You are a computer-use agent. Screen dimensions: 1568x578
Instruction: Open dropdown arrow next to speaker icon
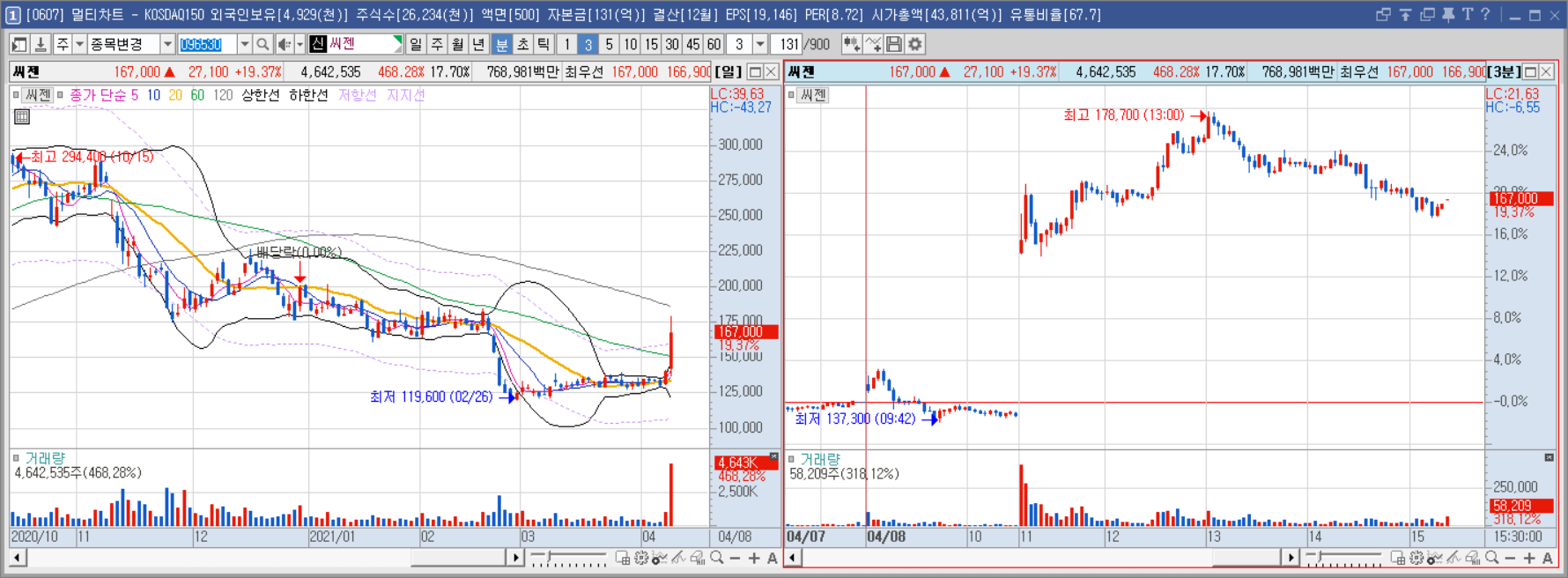coord(300,44)
